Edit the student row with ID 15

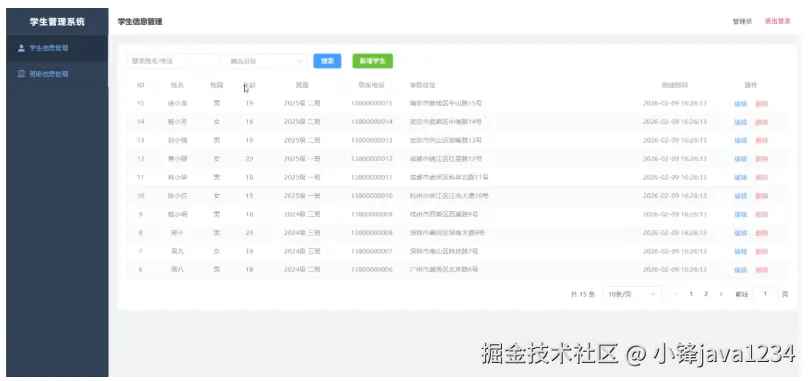[x=740, y=103]
